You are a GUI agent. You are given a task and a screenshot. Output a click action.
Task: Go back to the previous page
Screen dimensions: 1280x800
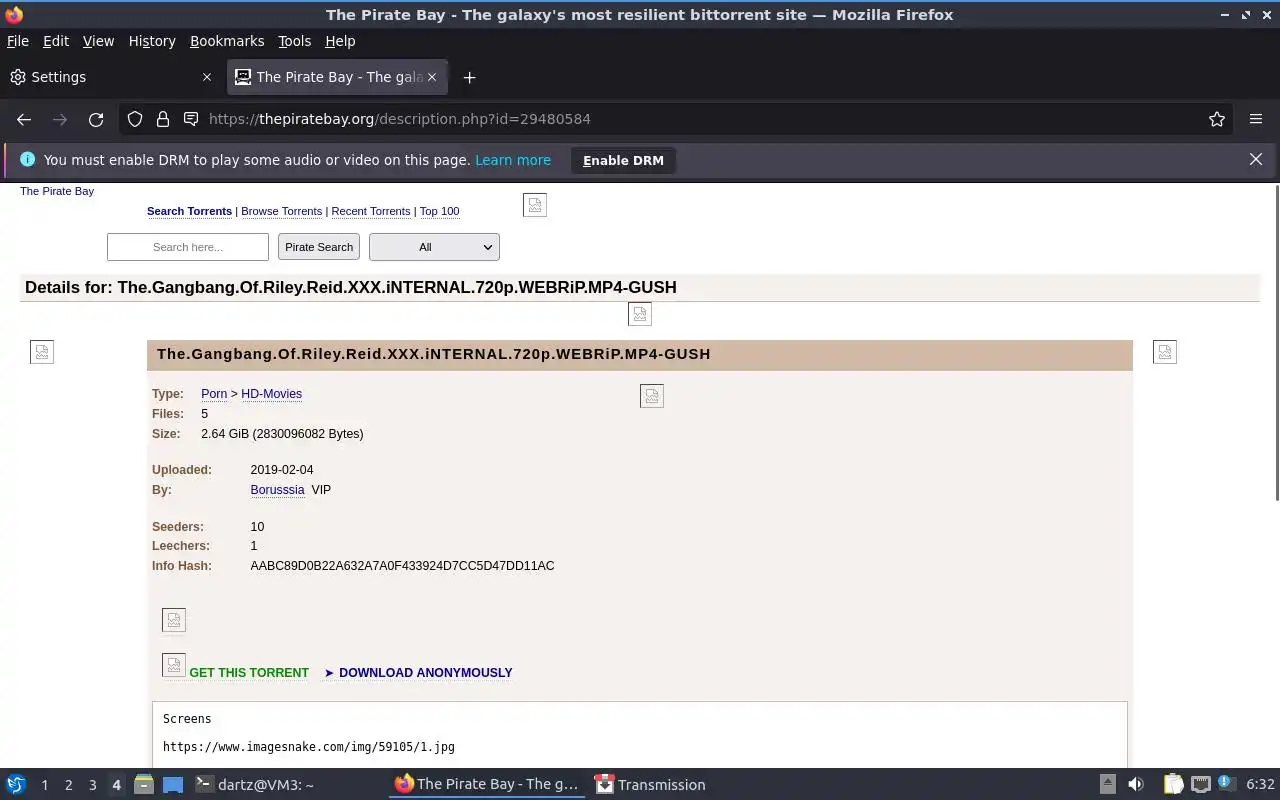coord(24,119)
